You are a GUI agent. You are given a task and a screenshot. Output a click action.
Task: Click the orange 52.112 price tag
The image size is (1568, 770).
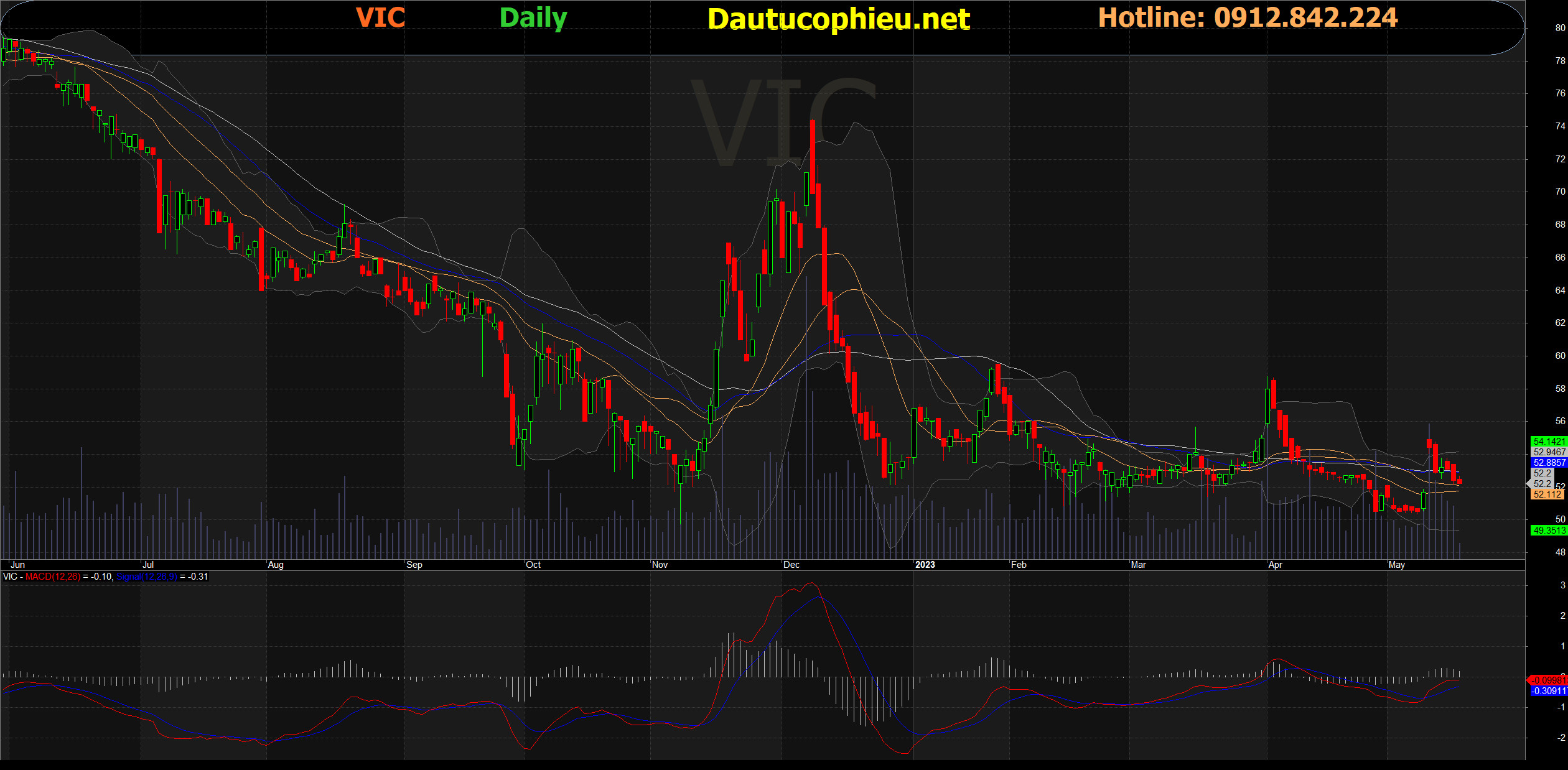(x=1547, y=494)
